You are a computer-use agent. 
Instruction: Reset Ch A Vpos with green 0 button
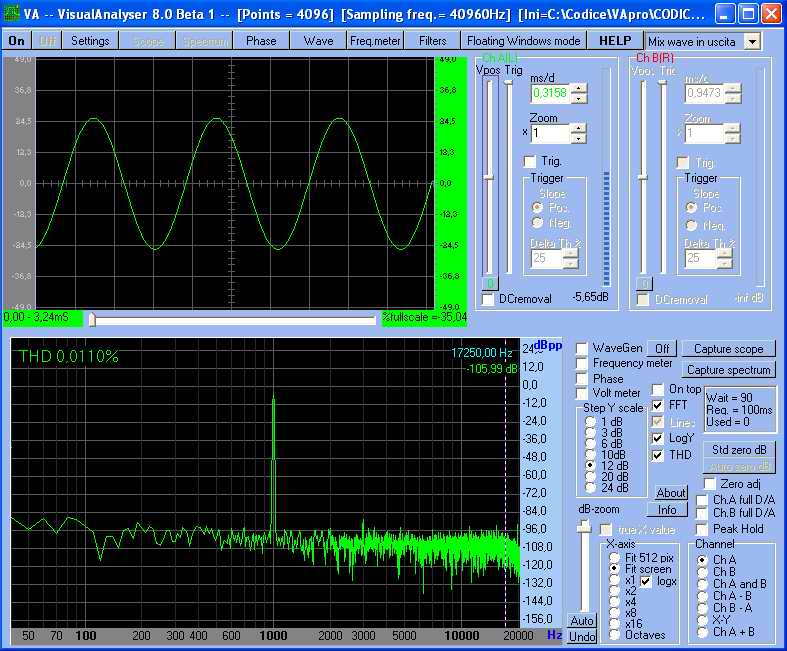click(x=490, y=284)
